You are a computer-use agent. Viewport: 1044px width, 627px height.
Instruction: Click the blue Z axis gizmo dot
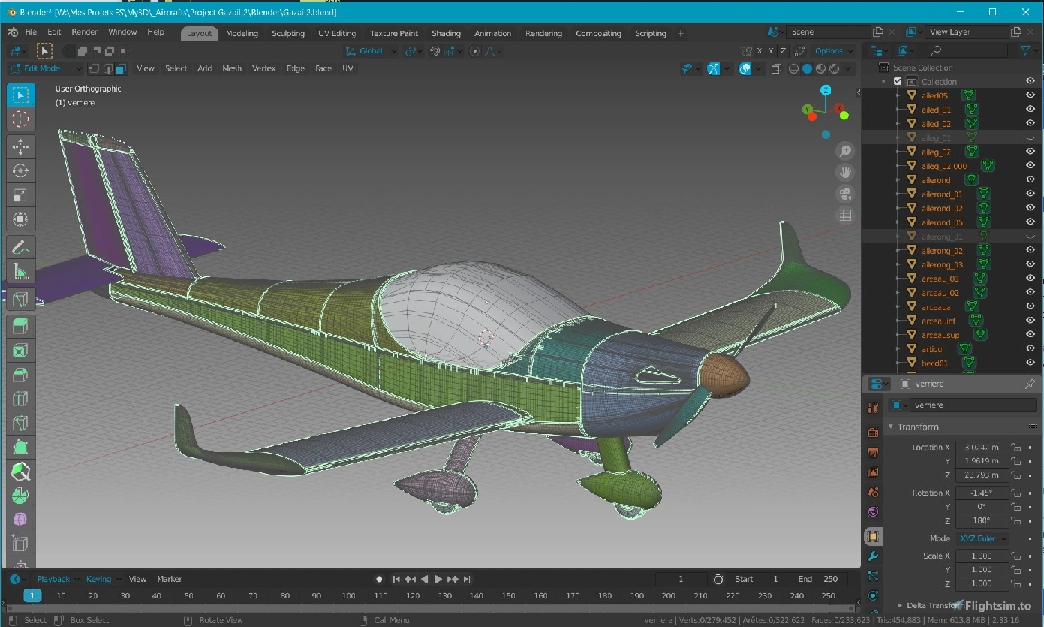[x=825, y=90]
